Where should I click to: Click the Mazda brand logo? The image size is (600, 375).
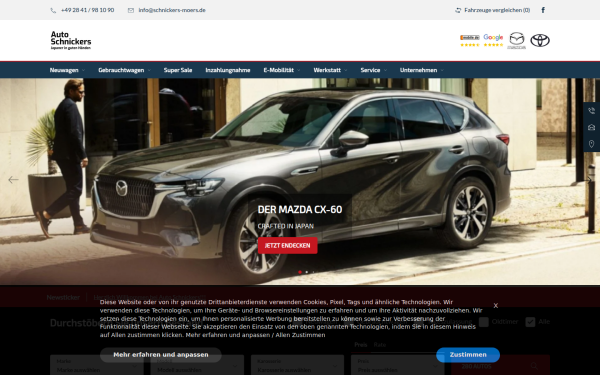coord(517,41)
